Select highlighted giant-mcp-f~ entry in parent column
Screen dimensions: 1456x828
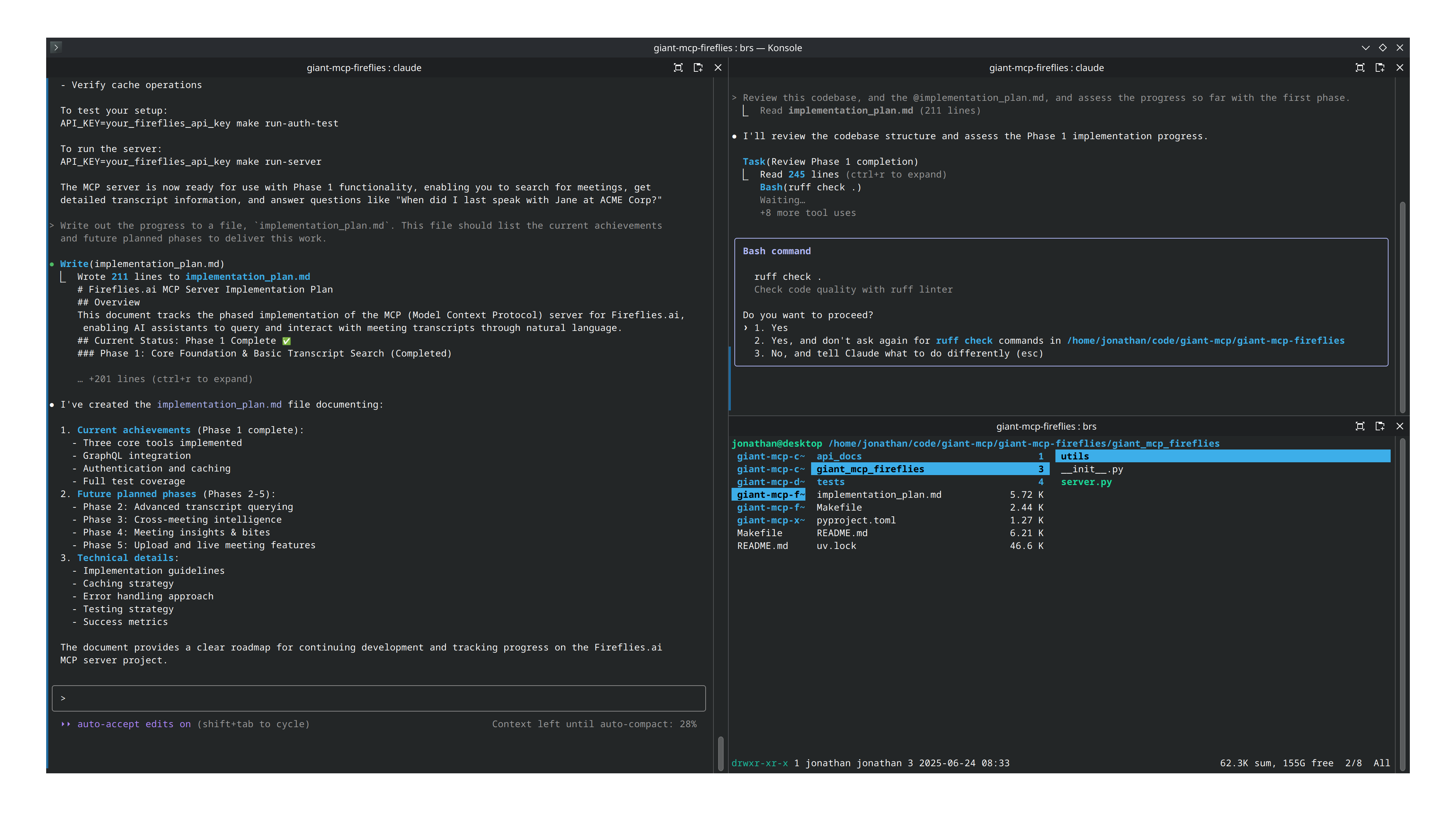[768, 494]
